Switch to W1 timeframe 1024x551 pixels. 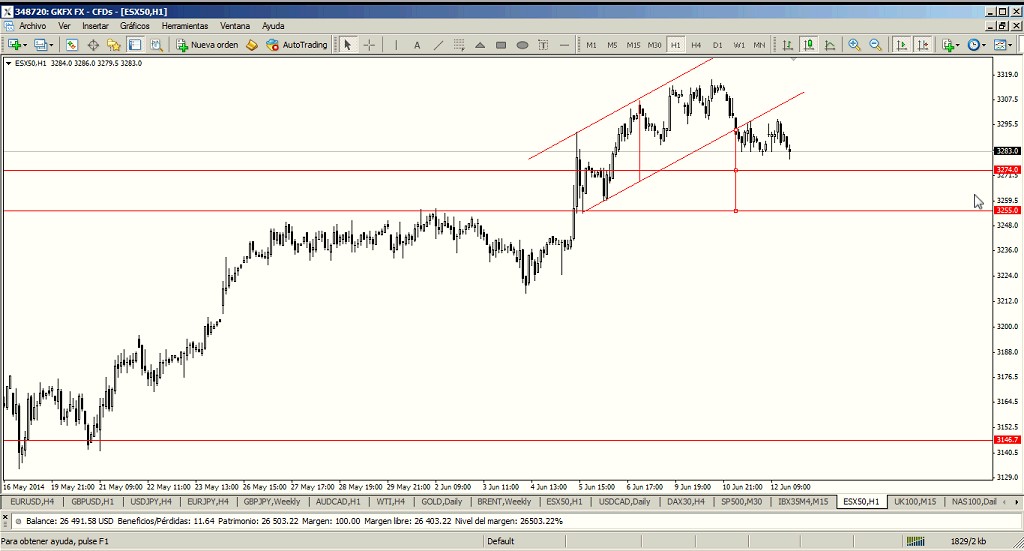pyautogui.click(x=739, y=44)
